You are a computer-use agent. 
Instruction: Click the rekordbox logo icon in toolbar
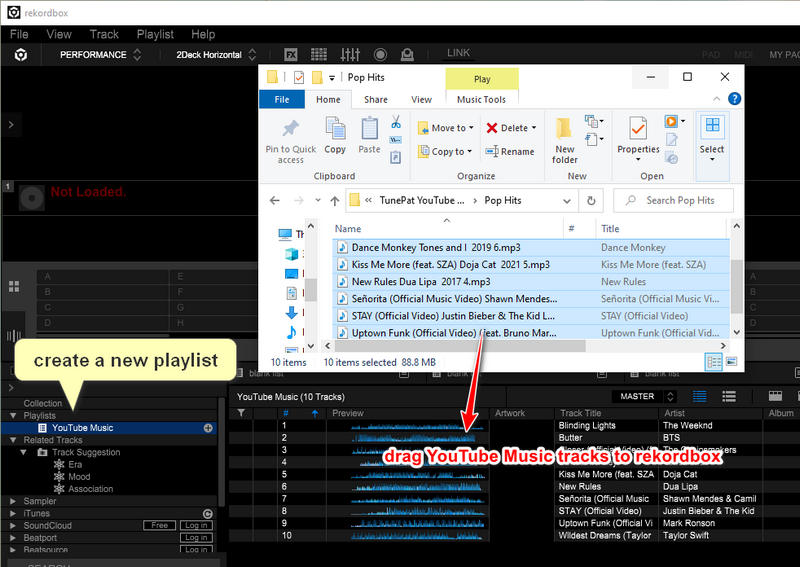click(x=21, y=55)
